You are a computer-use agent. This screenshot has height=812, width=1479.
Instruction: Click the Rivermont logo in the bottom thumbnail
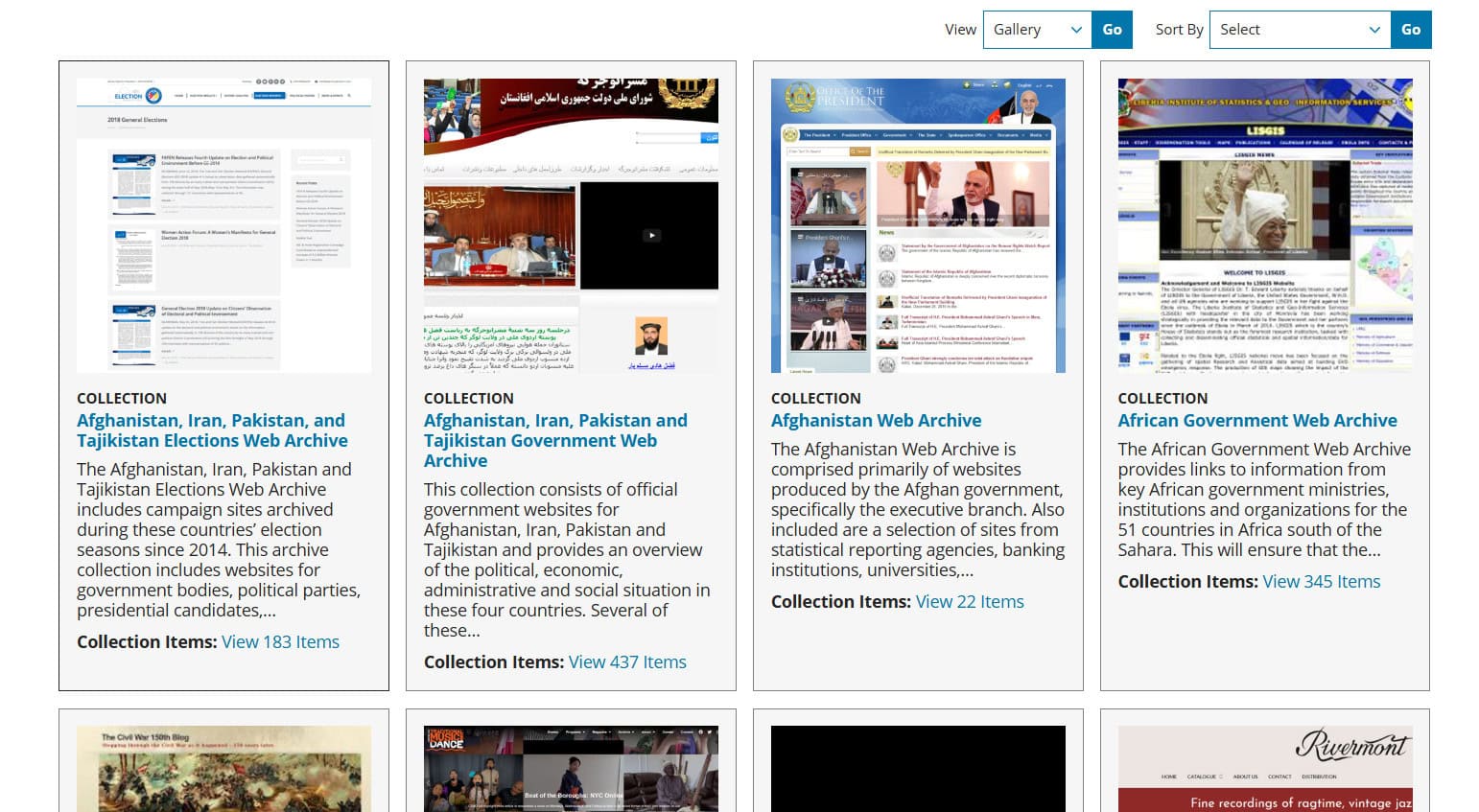1352,746
